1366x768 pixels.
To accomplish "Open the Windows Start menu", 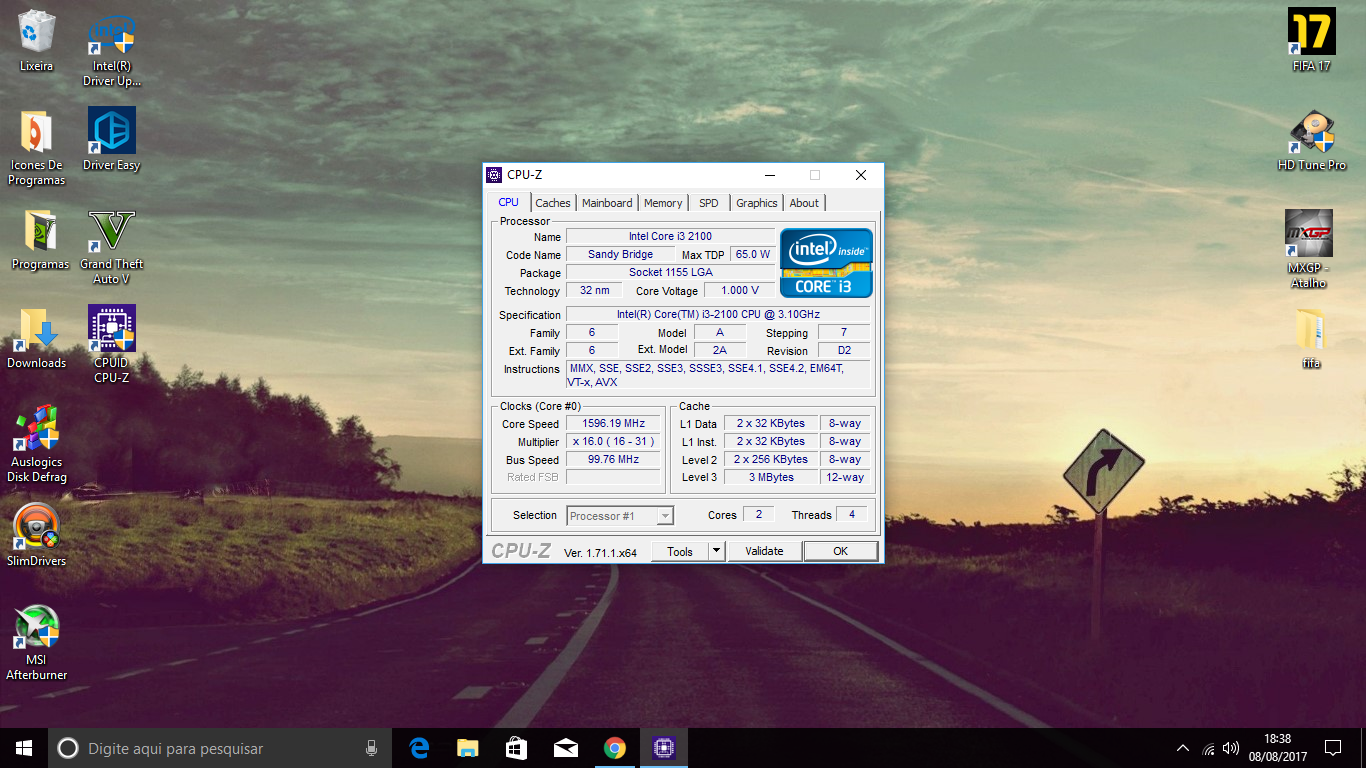I will pos(24,748).
